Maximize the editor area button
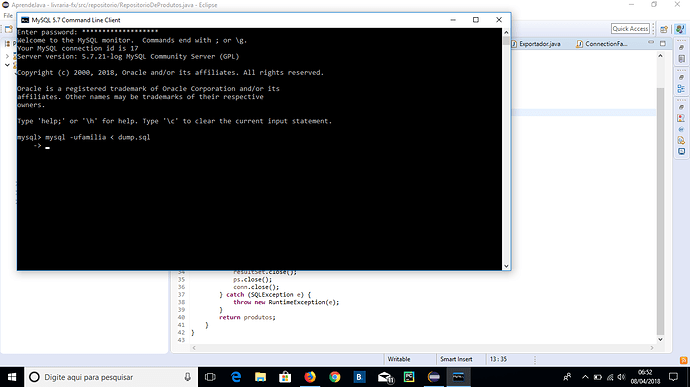Screen dimensions: 690x387 pyautogui.click(x=663, y=43)
